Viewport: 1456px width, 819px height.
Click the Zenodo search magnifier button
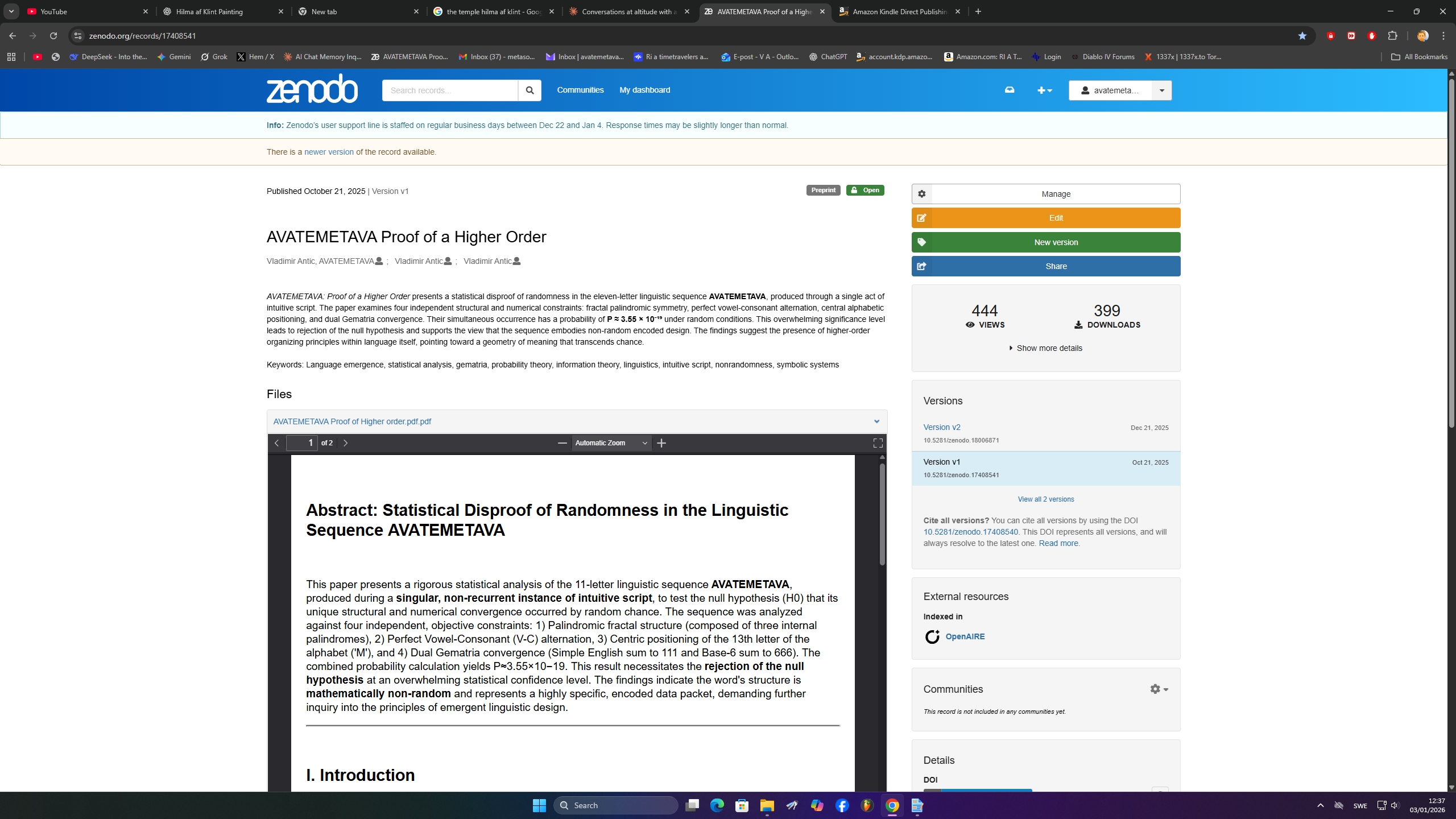coord(530,90)
